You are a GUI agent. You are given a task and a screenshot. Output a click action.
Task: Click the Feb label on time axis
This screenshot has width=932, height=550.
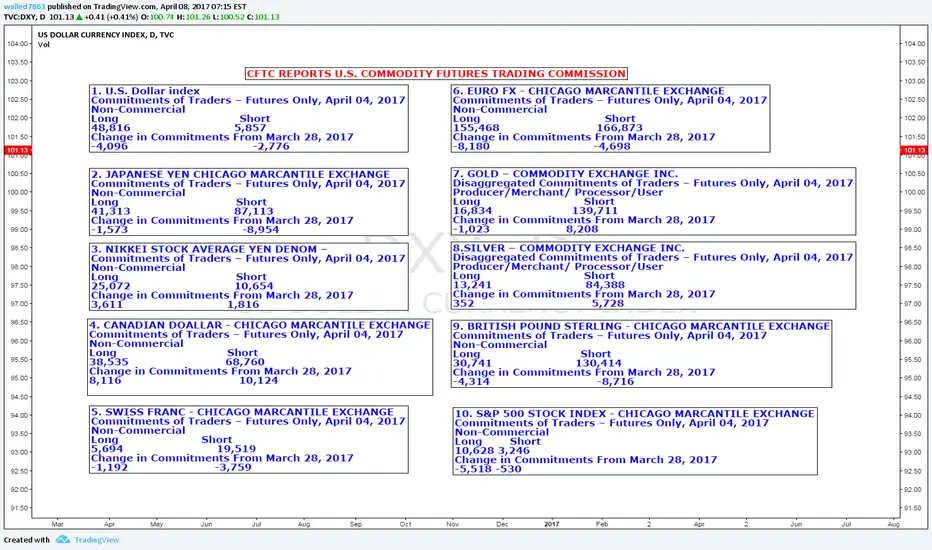602,524
